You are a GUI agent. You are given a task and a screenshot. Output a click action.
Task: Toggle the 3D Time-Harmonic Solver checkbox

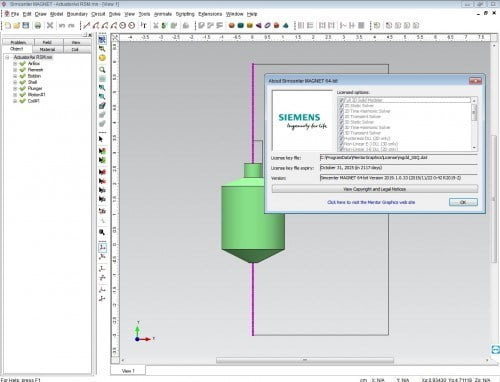[x=341, y=127]
